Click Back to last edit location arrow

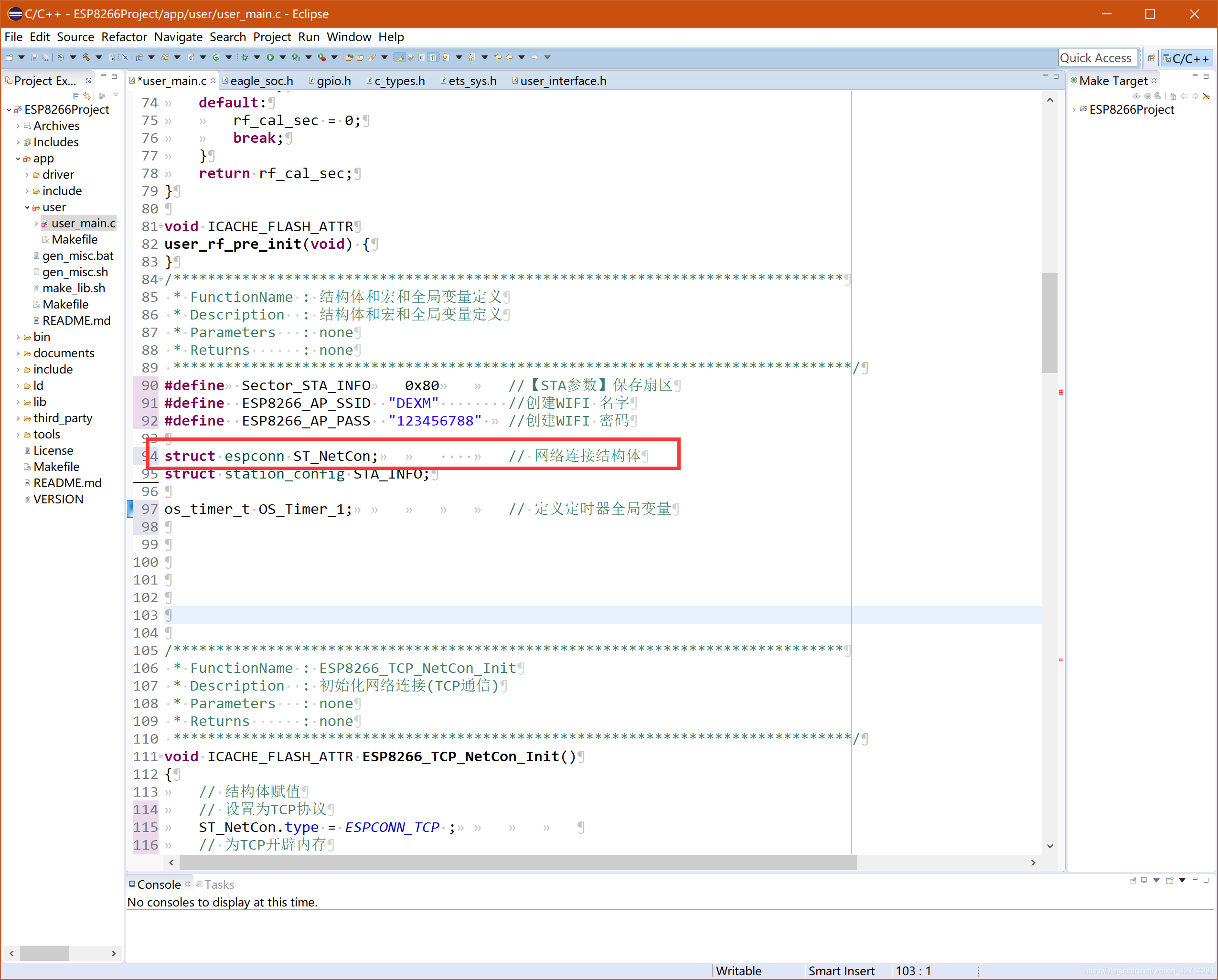(497, 58)
